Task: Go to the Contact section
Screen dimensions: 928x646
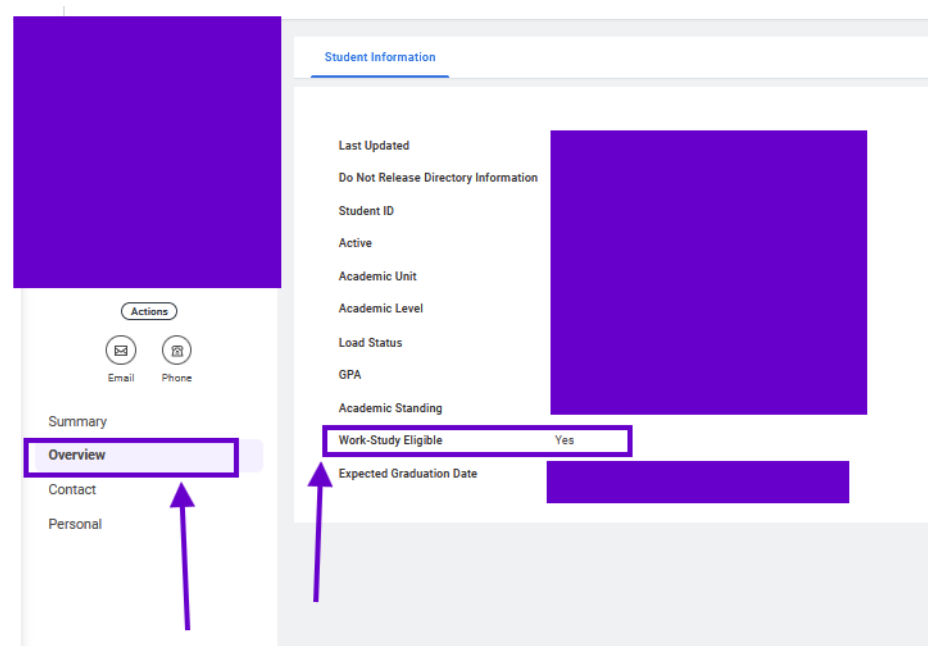Action: pyautogui.click(x=72, y=490)
